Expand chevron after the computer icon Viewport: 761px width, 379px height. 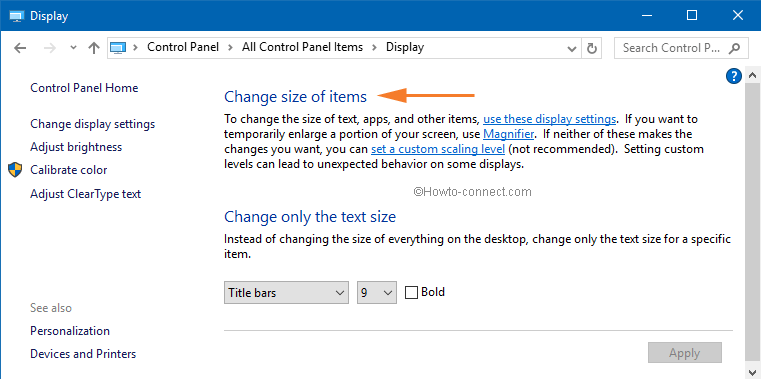click(136, 48)
